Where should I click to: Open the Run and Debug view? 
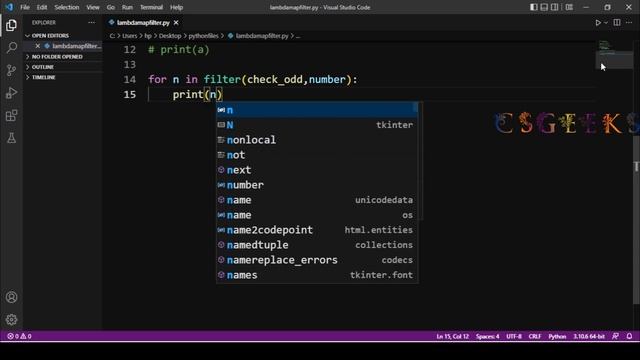[x=11, y=93]
